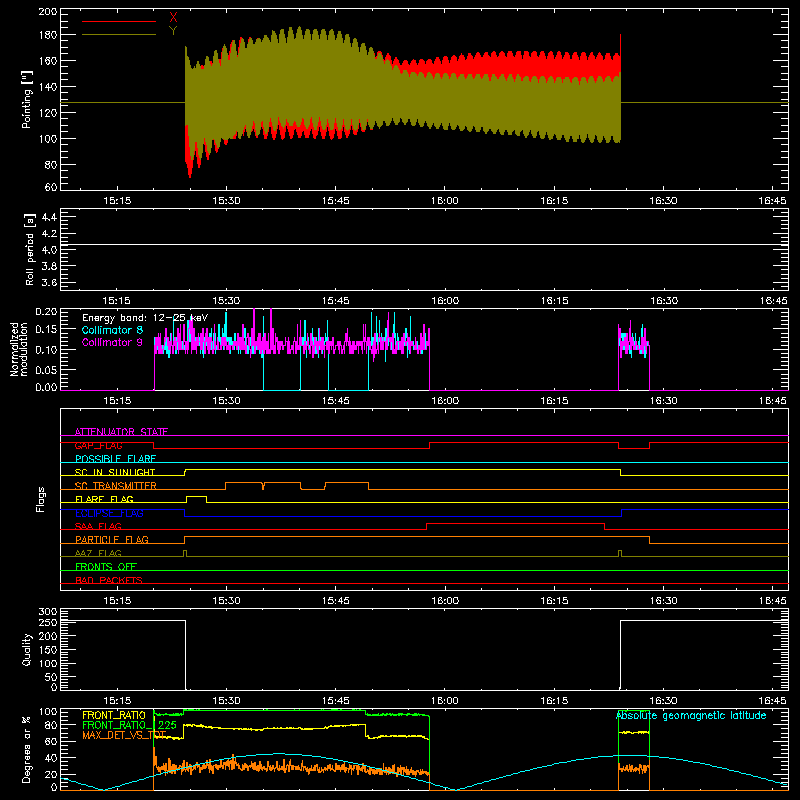Screen dimensions: 800x800
Task: Click the green FRONTS_OFF label
Action: pos(106,566)
